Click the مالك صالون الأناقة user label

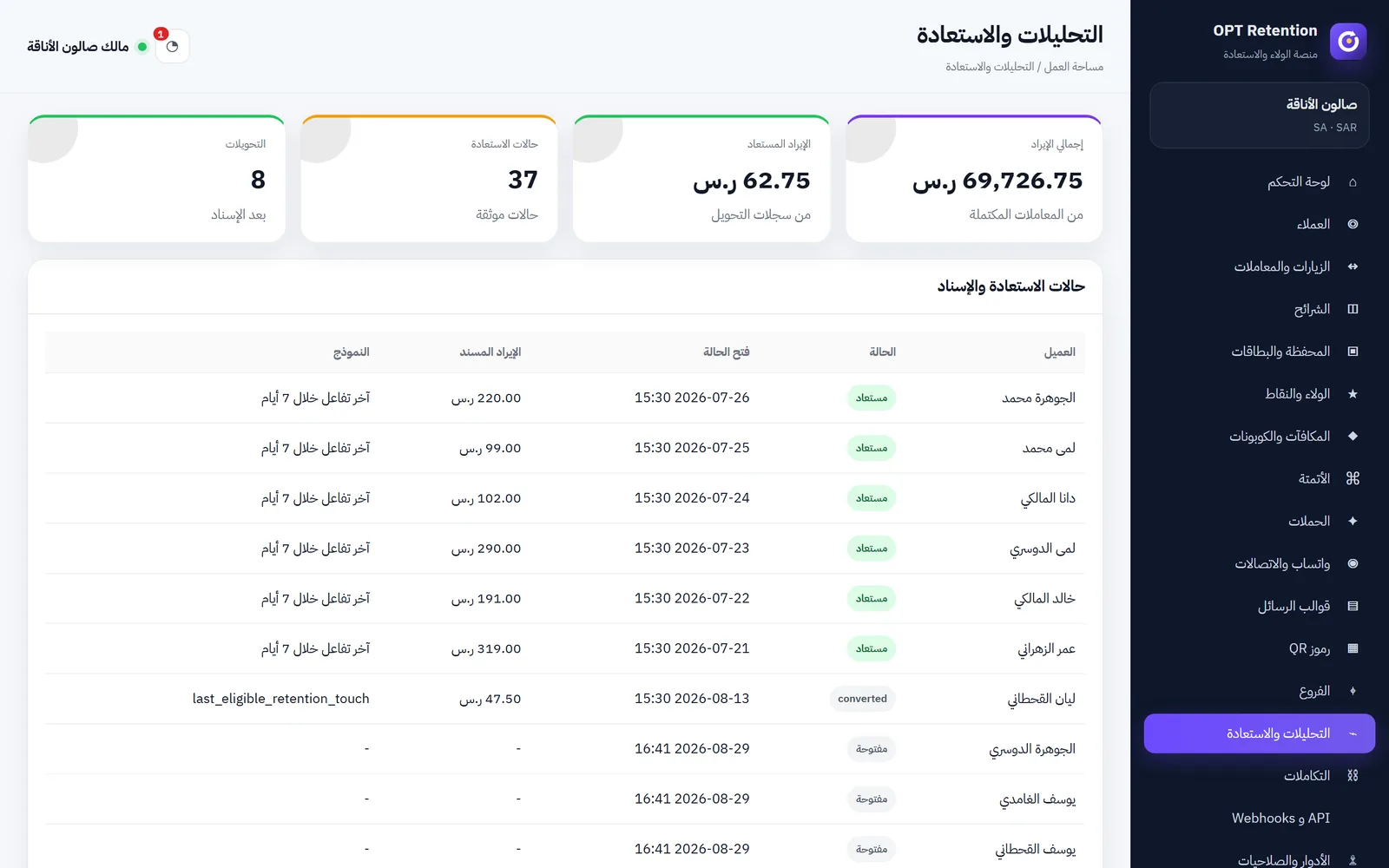click(x=78, y=46)
